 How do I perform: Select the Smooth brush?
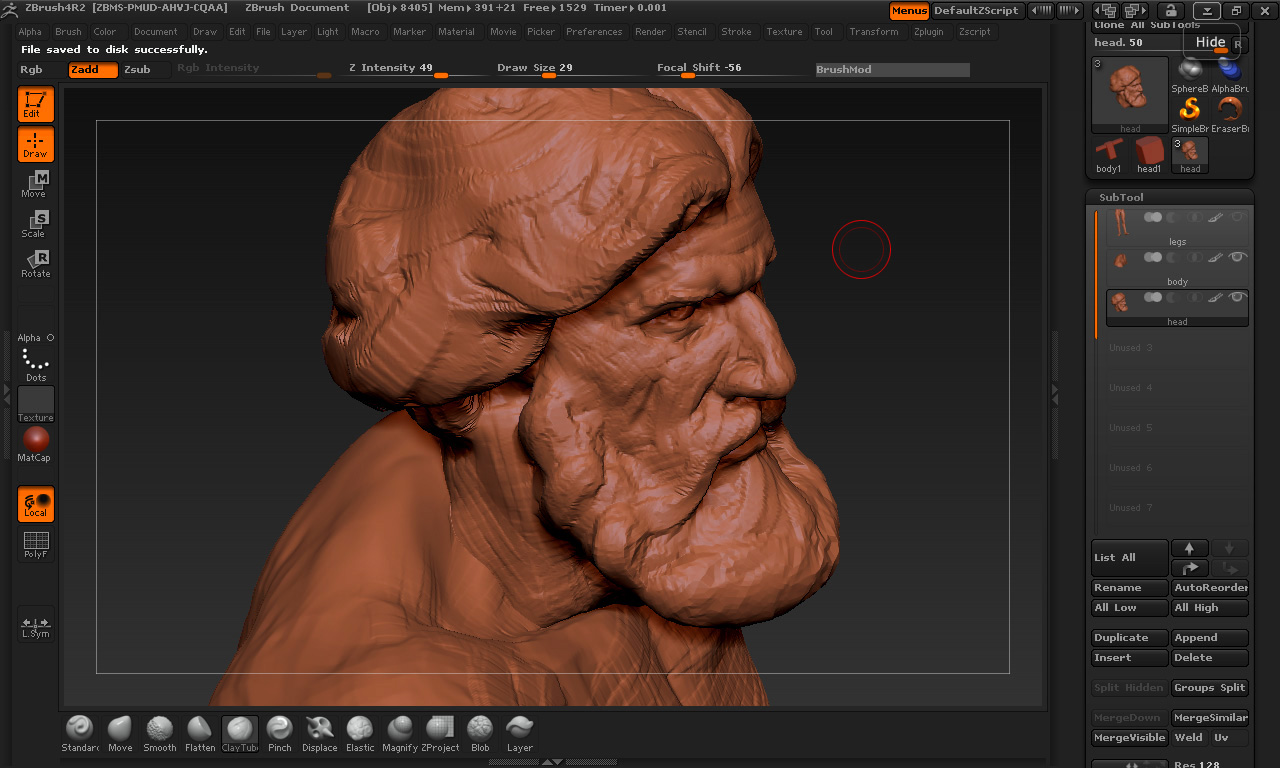(x=159, y=733)
